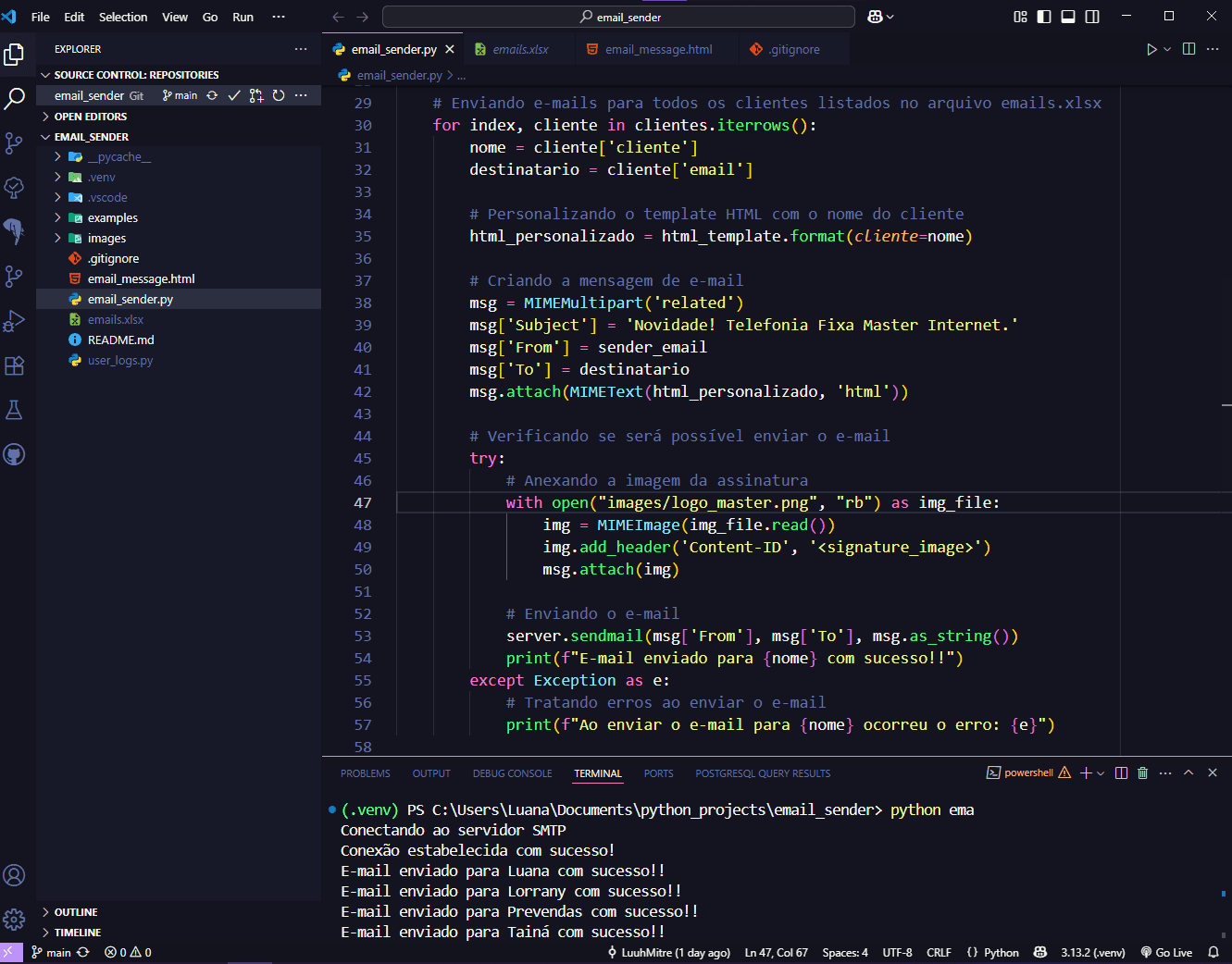Change the CRLF line ending setting
The width and height of the screenshot is (1232, 964).
pos(939,952)
